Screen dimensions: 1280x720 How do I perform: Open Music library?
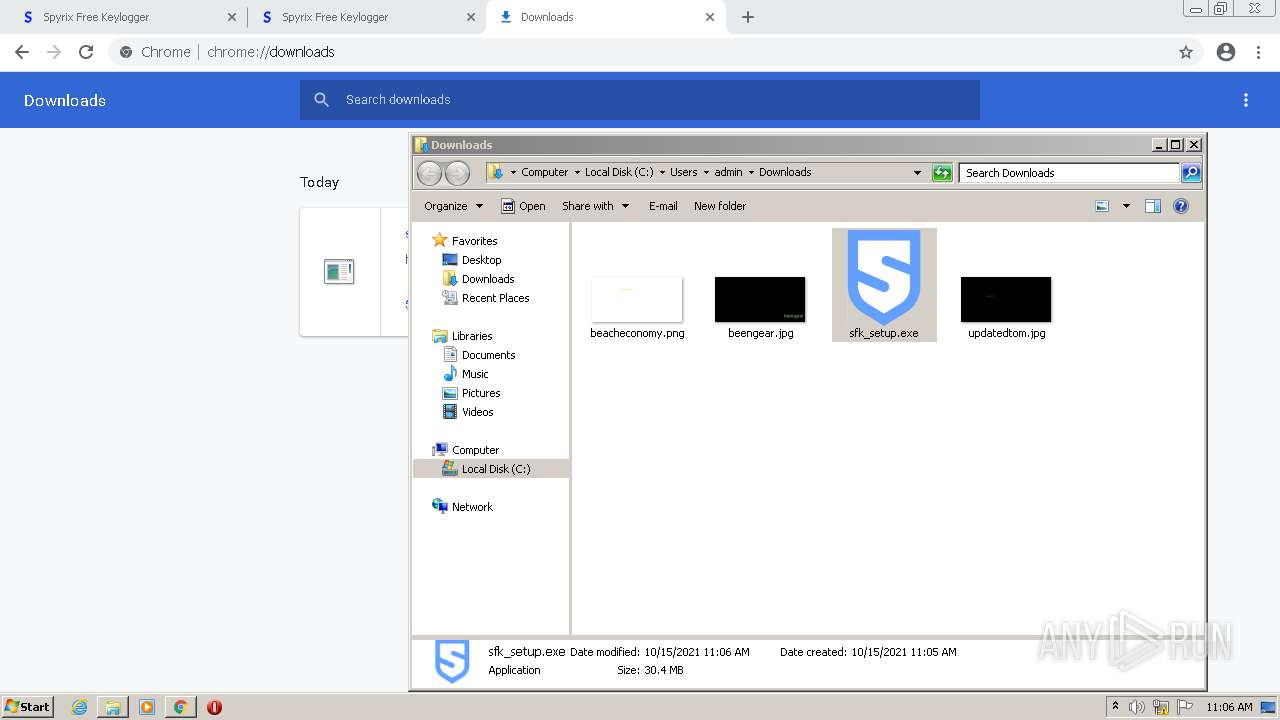[x=475, y=374]
